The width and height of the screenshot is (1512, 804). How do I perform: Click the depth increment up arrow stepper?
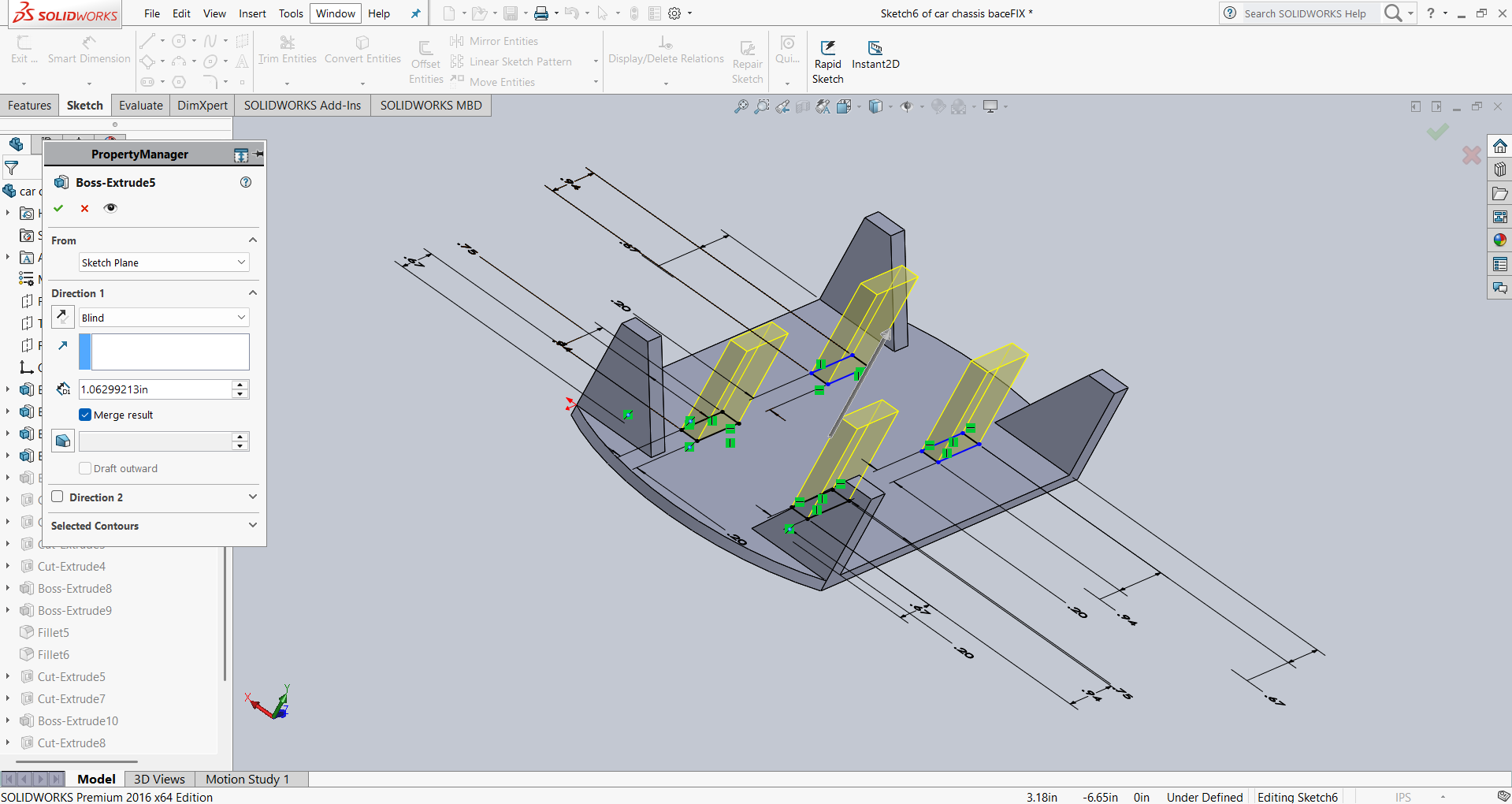pyautogui.click(x=240, y=385)
